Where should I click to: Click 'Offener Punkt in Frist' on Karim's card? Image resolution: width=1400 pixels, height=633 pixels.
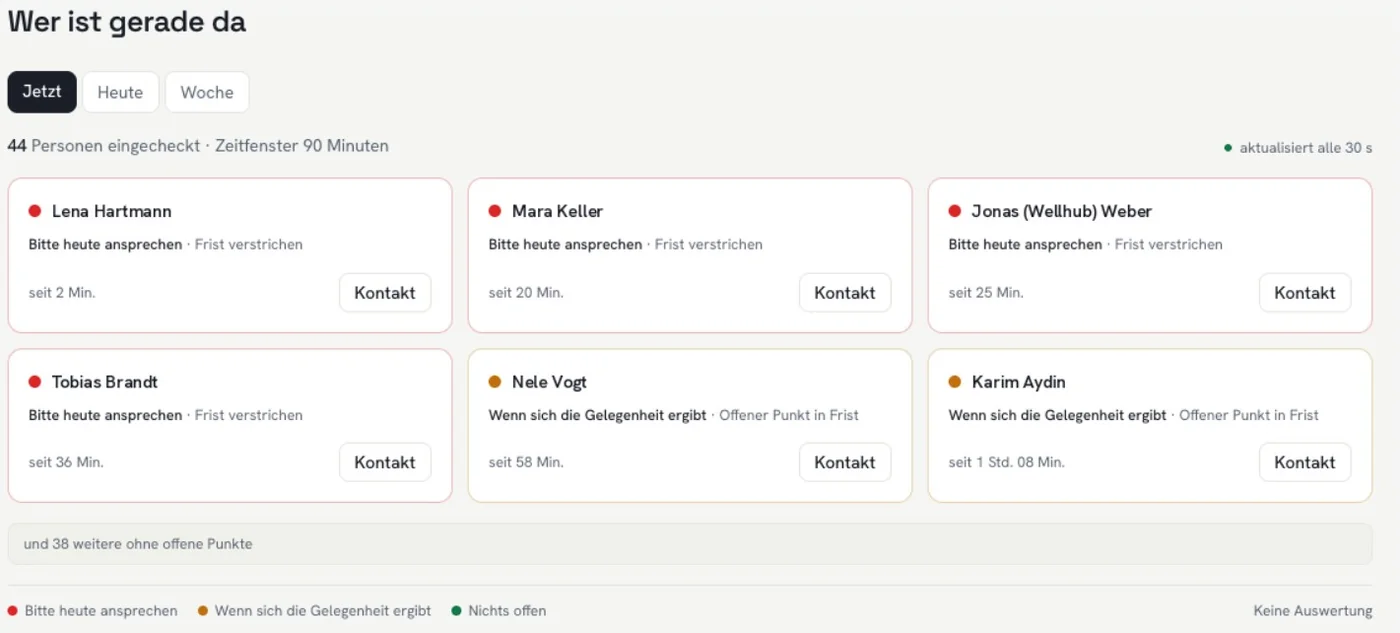(x=1249, y=415)
